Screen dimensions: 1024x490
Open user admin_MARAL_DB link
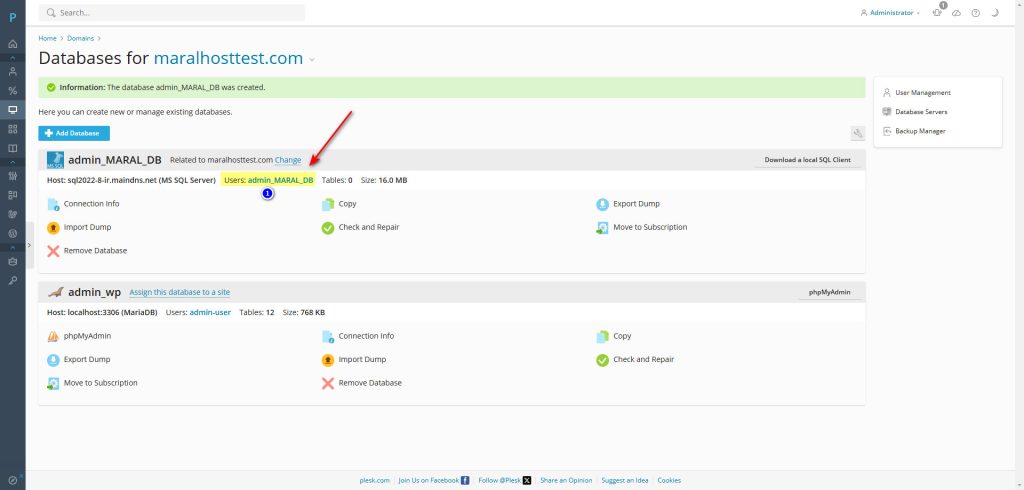[280, 180]
